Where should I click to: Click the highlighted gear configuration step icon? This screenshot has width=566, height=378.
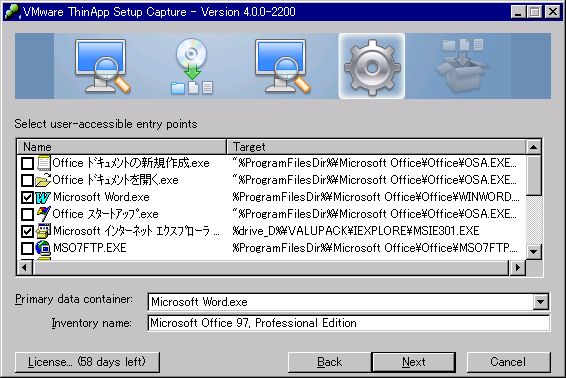pyautogui.click(x=372, y=66)
